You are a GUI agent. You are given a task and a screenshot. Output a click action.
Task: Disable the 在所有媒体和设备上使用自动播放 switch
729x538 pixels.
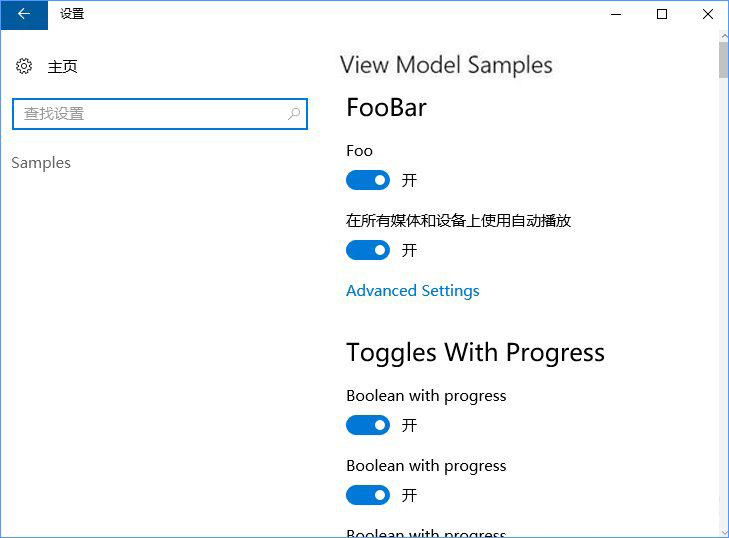(367, 250)
